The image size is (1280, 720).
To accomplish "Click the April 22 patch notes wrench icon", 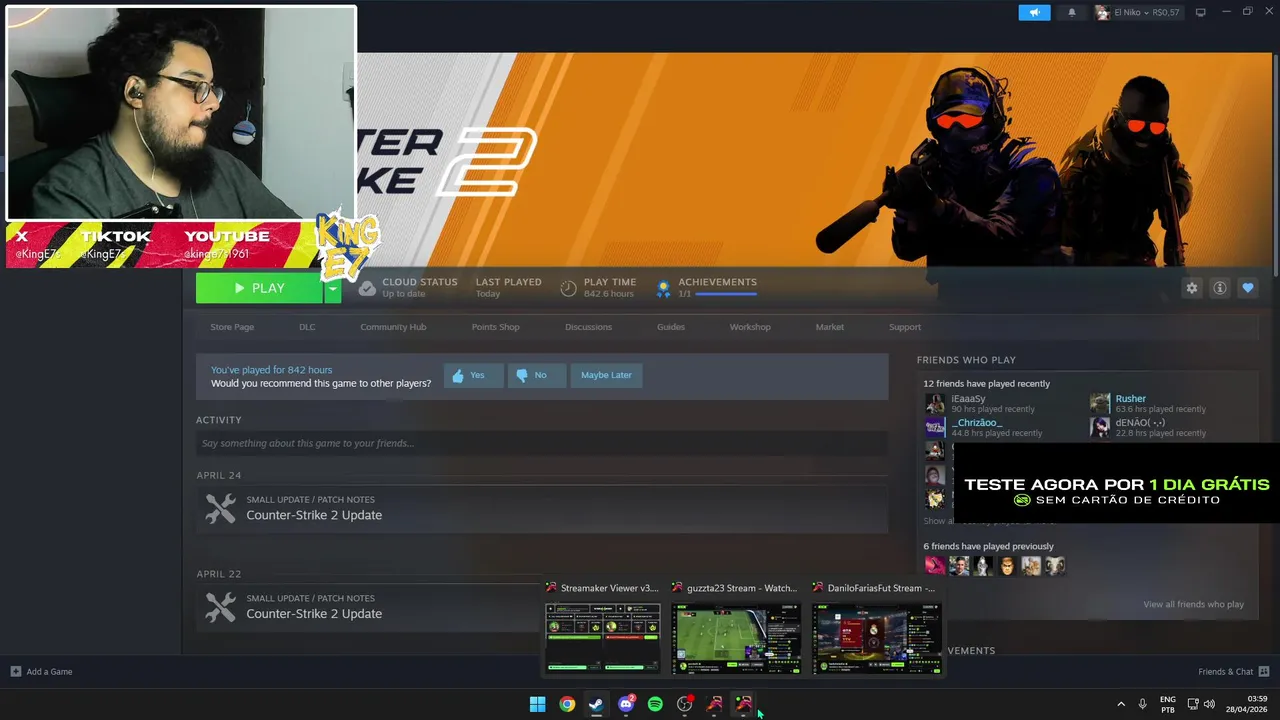I will pyautogui.click(x=220, y=607).
